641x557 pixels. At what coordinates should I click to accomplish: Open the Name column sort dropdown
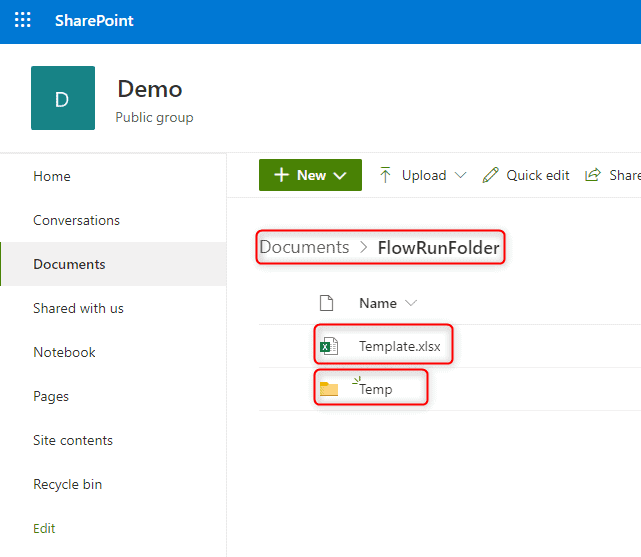coord(410,303)
